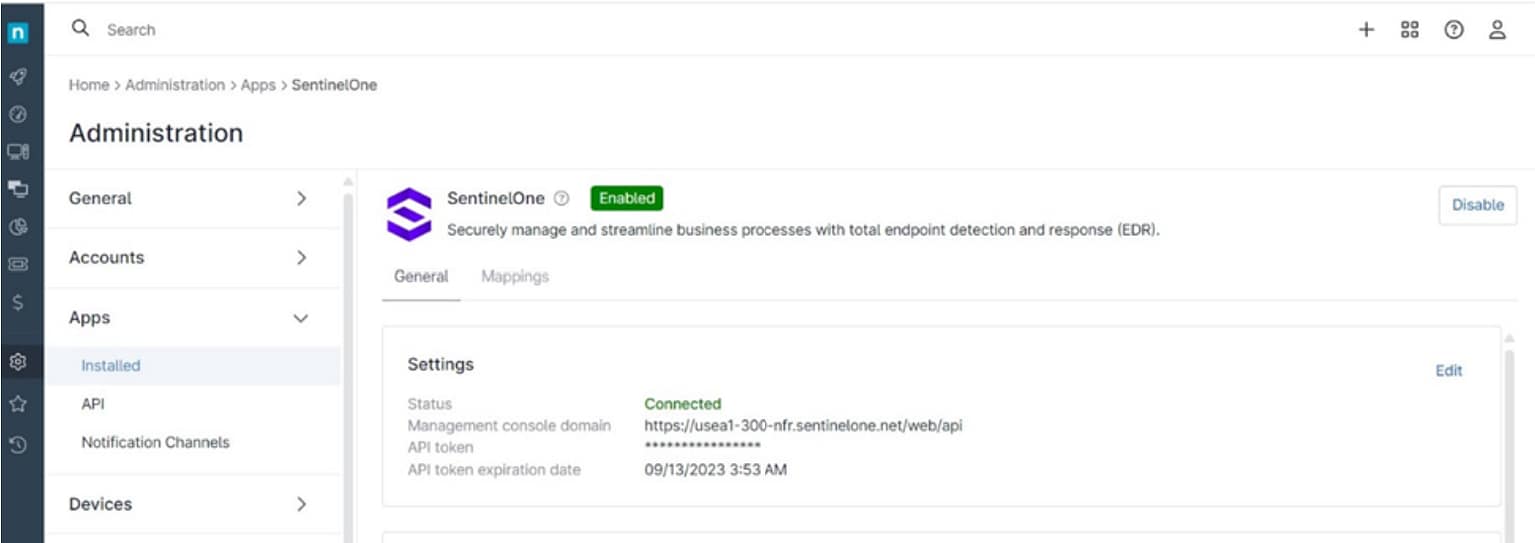Expand the General section in Administration
Viewport: 1535px width, 543px height.
pos(190,199)
